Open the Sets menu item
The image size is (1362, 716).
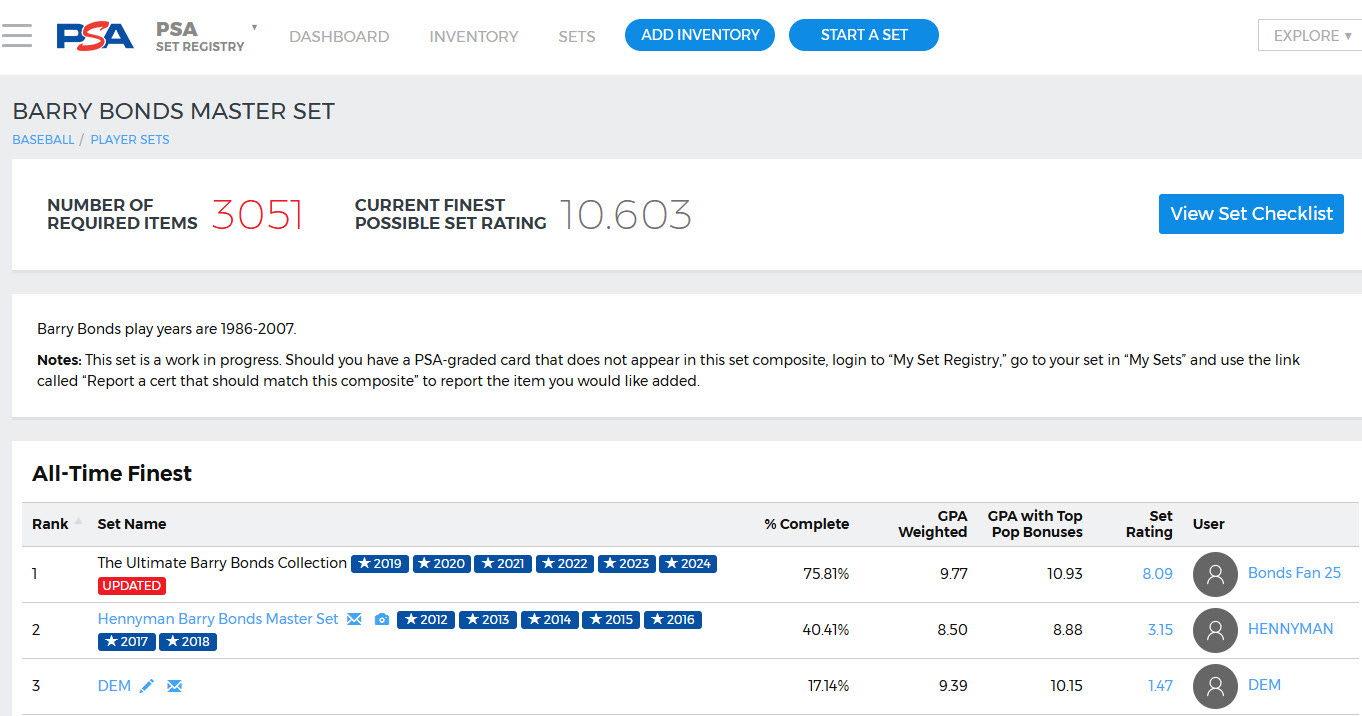pyautogui.click(x=577, y=36)
